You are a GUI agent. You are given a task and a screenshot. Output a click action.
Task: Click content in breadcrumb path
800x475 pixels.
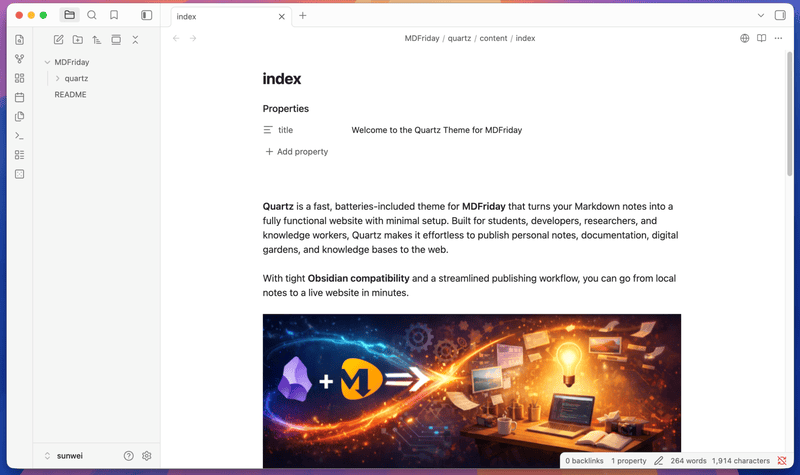click(x=493, y=38)
